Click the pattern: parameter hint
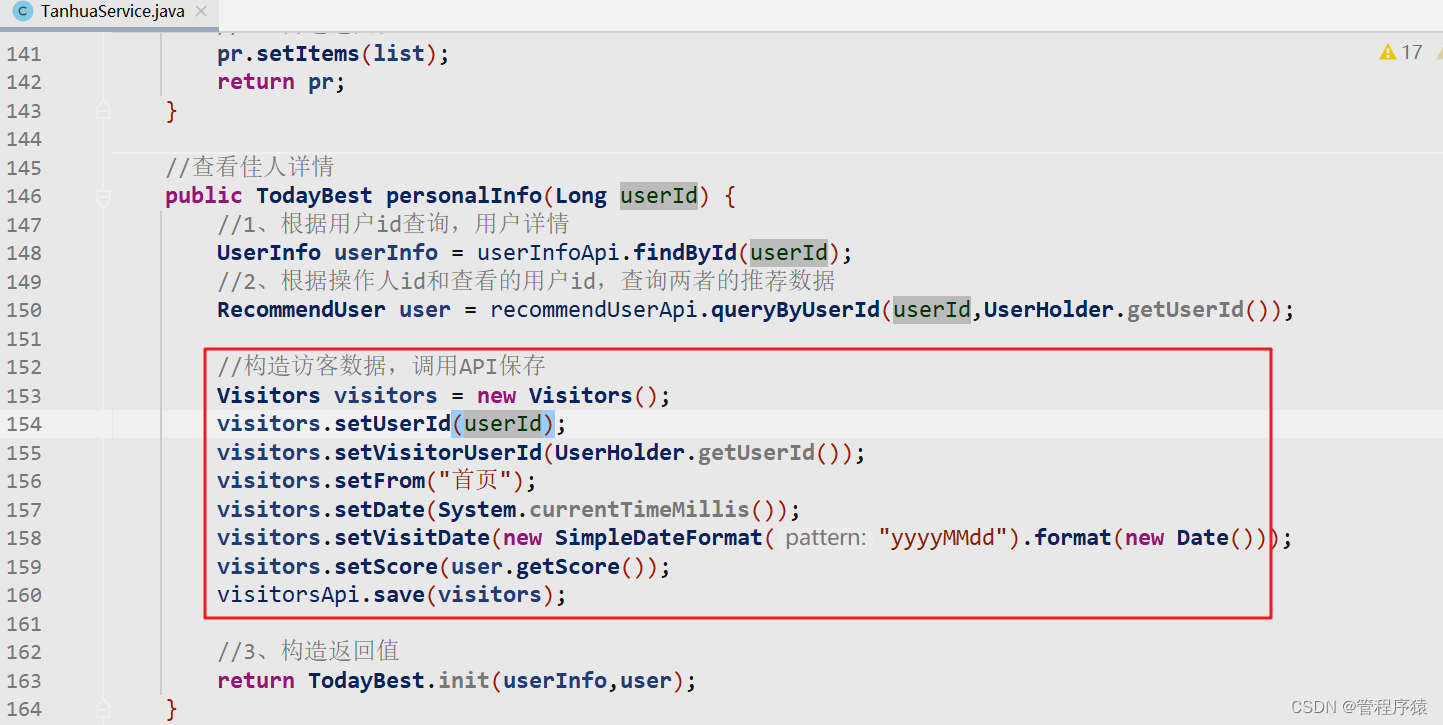This screenshot has height=725, width=1443. point(825,538)
